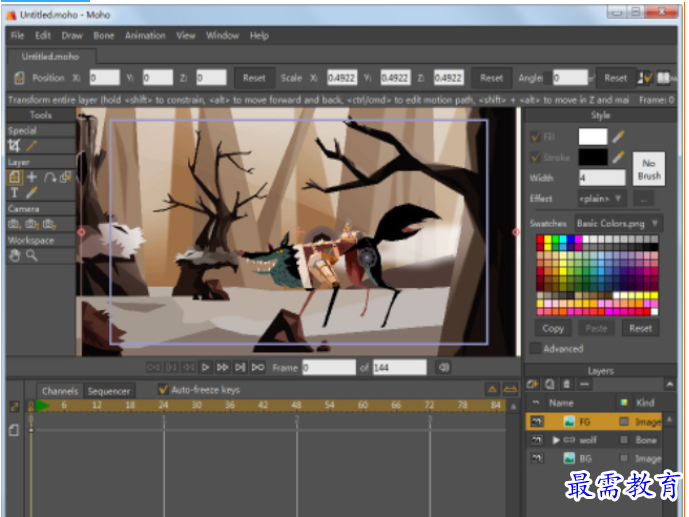Select the Text tool labeled T
The image size is (689, 517).
[x=14, y=192]
